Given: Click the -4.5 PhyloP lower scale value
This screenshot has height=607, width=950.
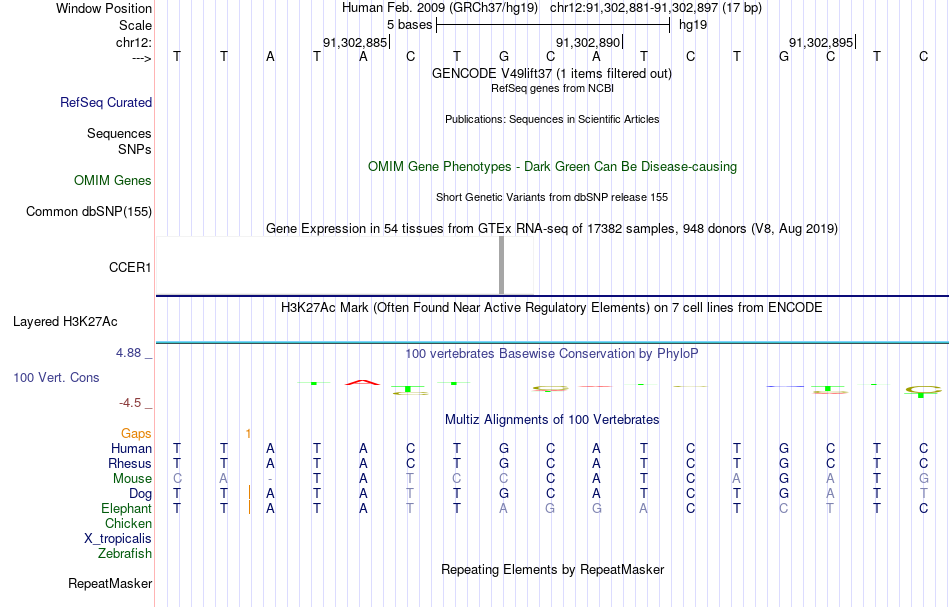Looking at the screenshot, I should (130, 403).
